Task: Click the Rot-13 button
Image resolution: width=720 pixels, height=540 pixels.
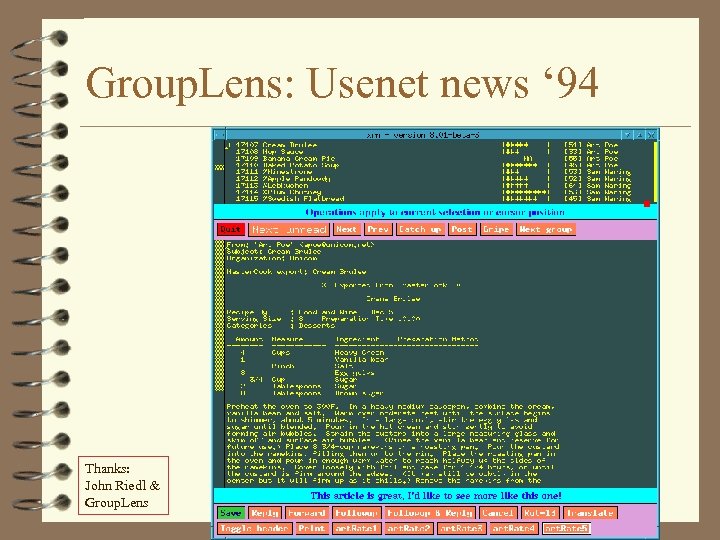Action: (540, 513)
